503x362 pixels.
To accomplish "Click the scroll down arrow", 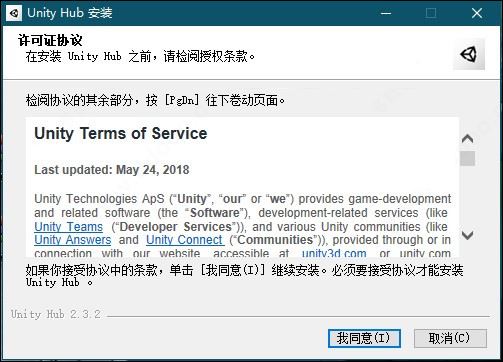I will coord(468,236).
